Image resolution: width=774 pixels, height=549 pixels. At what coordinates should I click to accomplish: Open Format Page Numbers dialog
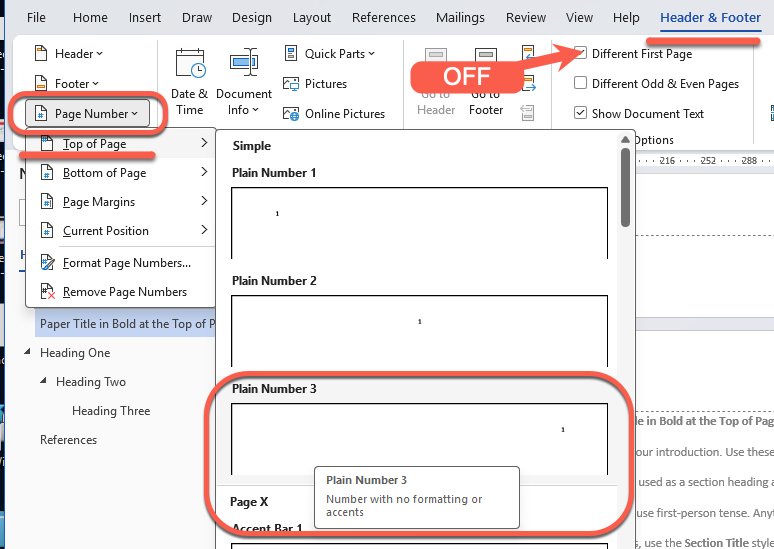coord(126,263)
